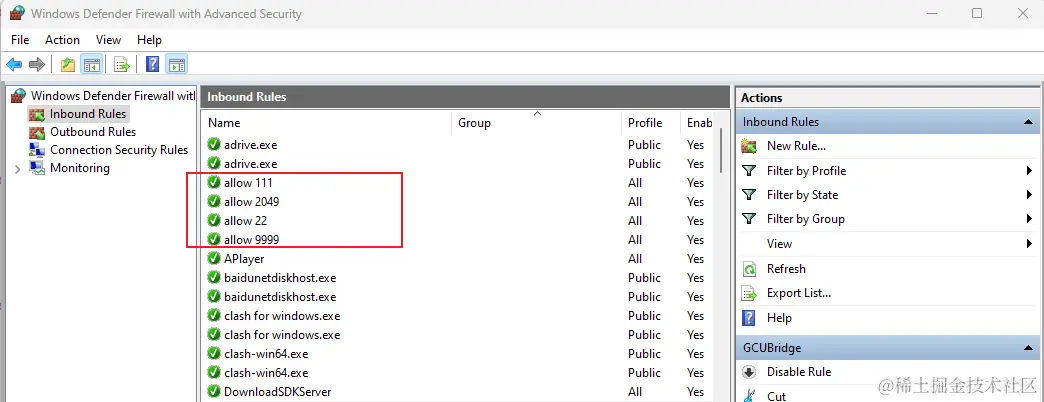Click the Connection Security Rules tree icon
The width and height of the screenshot is (1044, 402).
tap(37, 150)
